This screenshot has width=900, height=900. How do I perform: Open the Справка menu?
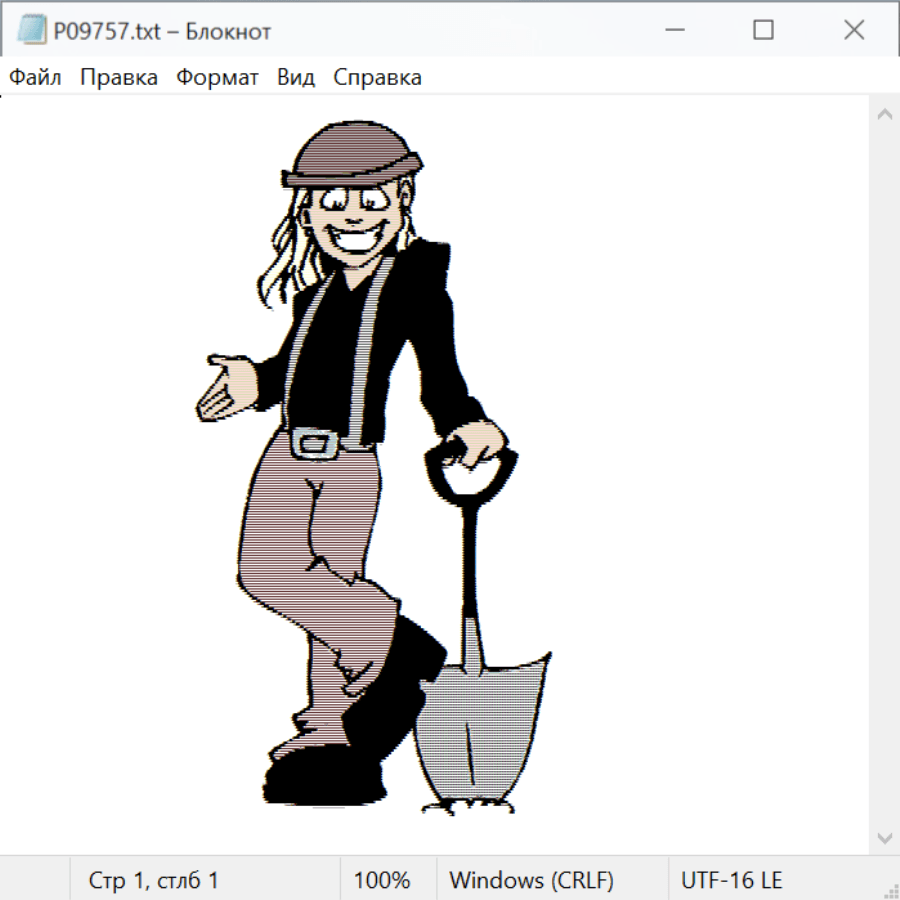coord(377,77)
